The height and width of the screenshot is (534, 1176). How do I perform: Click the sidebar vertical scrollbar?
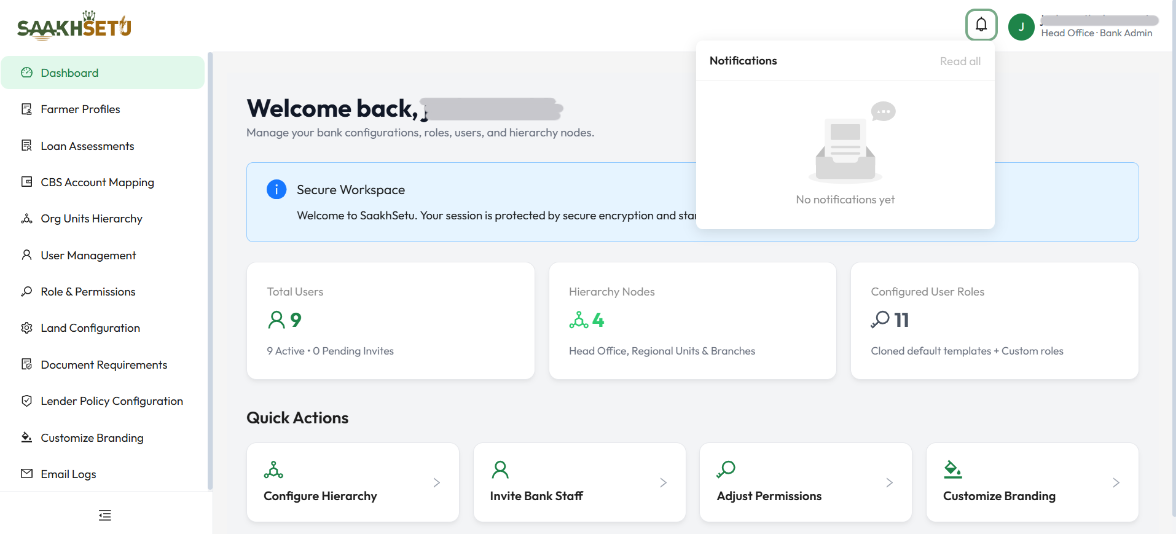pyautogui.click(x=211, y=270)
